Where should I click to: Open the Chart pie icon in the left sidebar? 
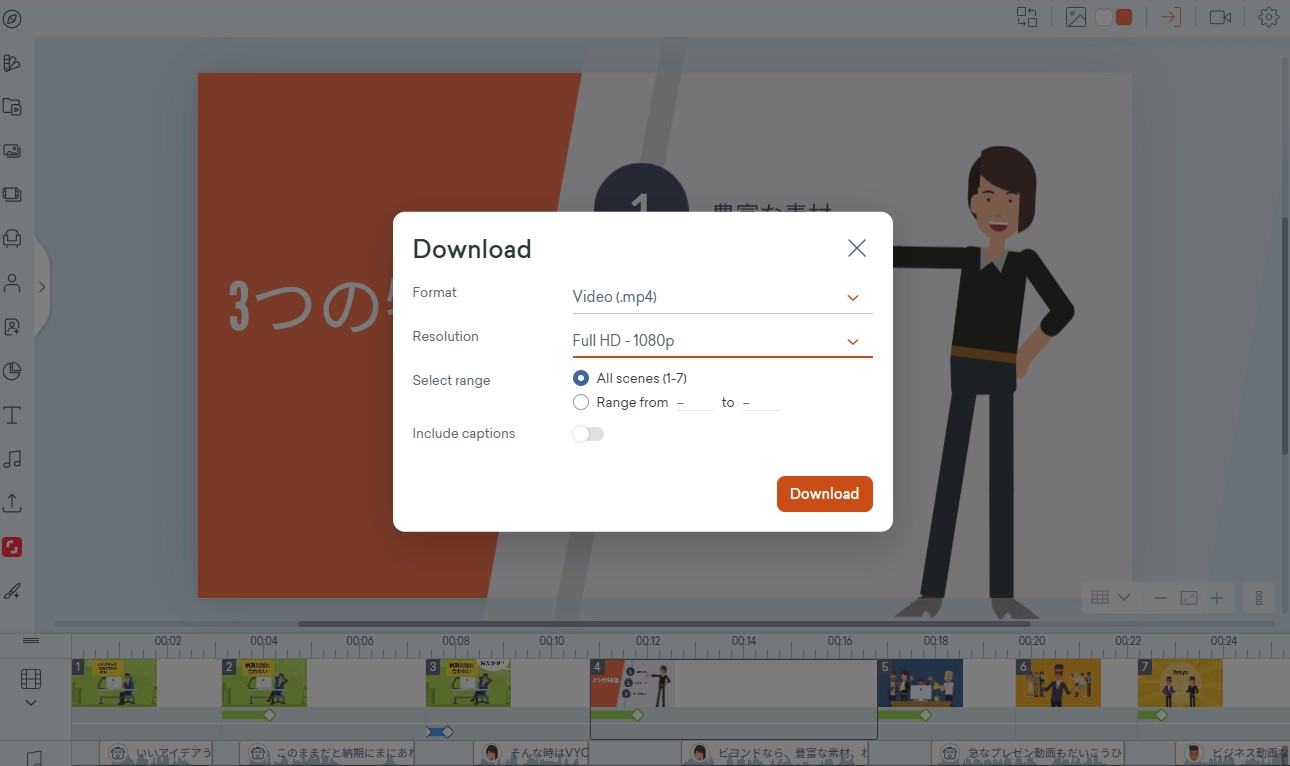click(12, 371)
